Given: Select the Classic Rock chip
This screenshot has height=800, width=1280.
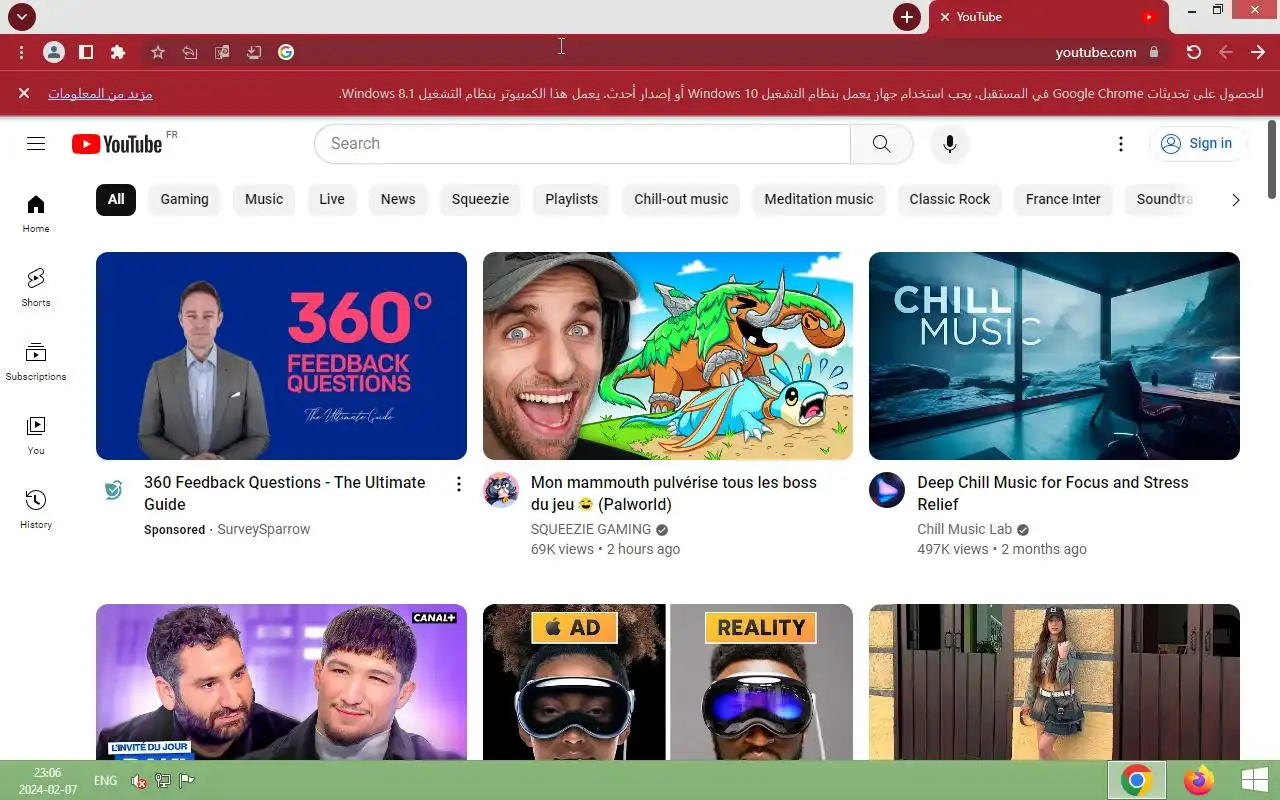Looking at the screenshot, I should click(950, 199).
